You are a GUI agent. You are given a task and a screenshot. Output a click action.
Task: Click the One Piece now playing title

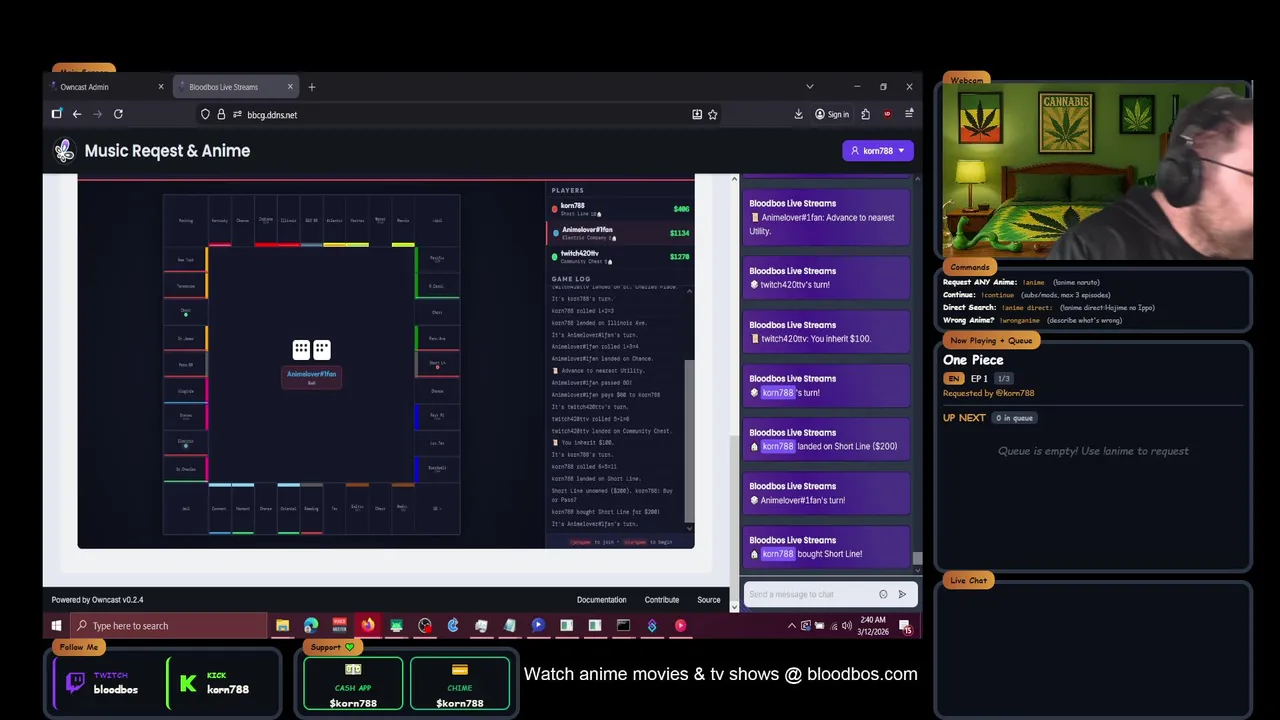(x=973, y=360)
